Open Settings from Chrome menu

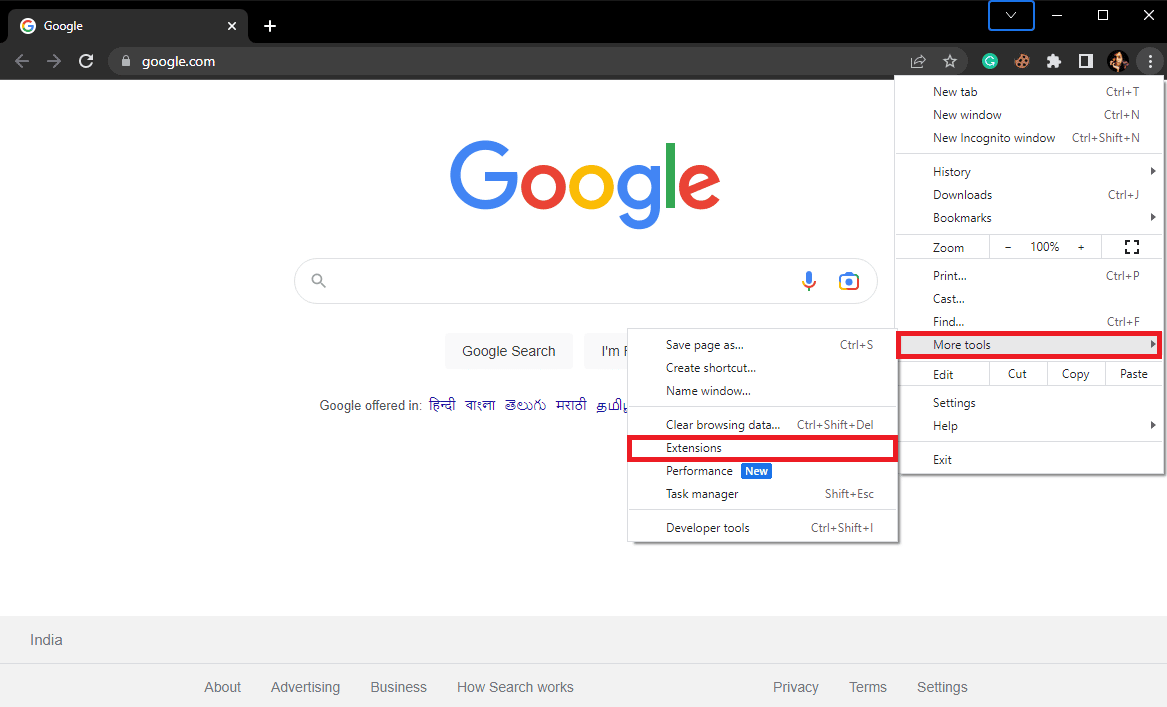[x=1030, y=403]
